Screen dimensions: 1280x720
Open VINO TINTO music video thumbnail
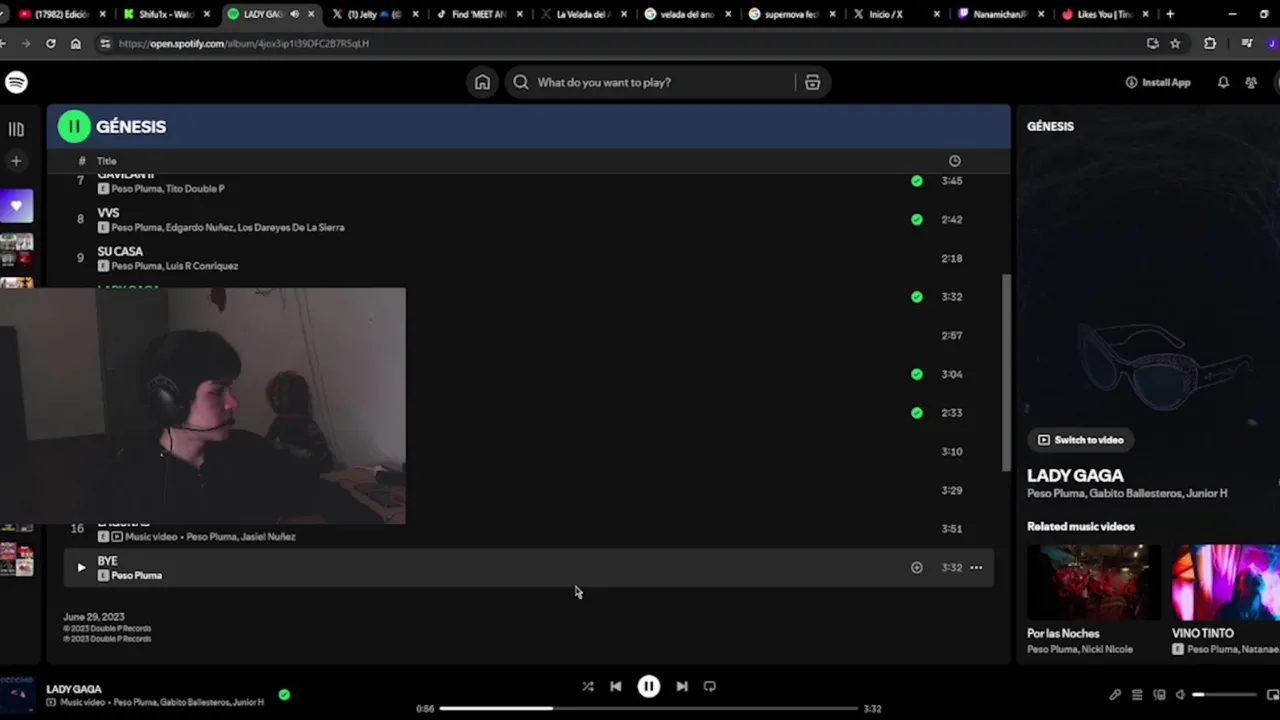click(x=1226, y=583)
